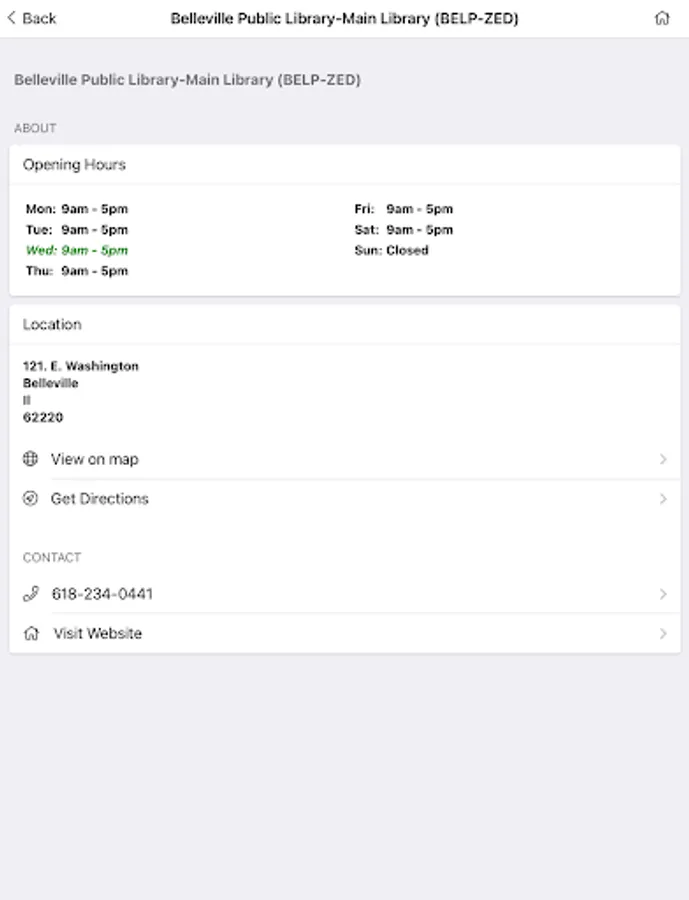Click the globe icon beside View on map

pyautogui.click(x=31, y=459)
